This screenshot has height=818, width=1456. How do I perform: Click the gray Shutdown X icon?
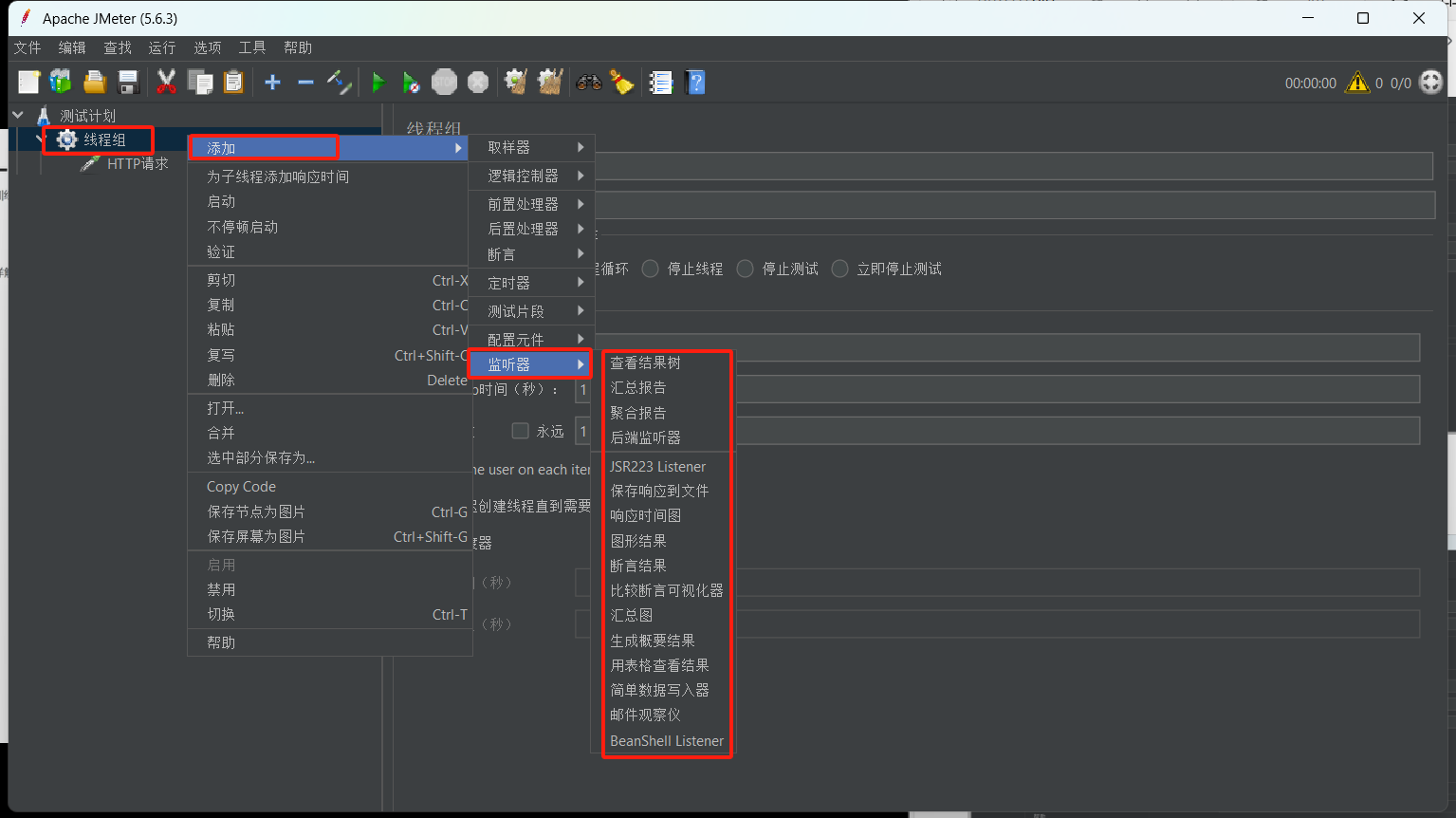(478, 83)
